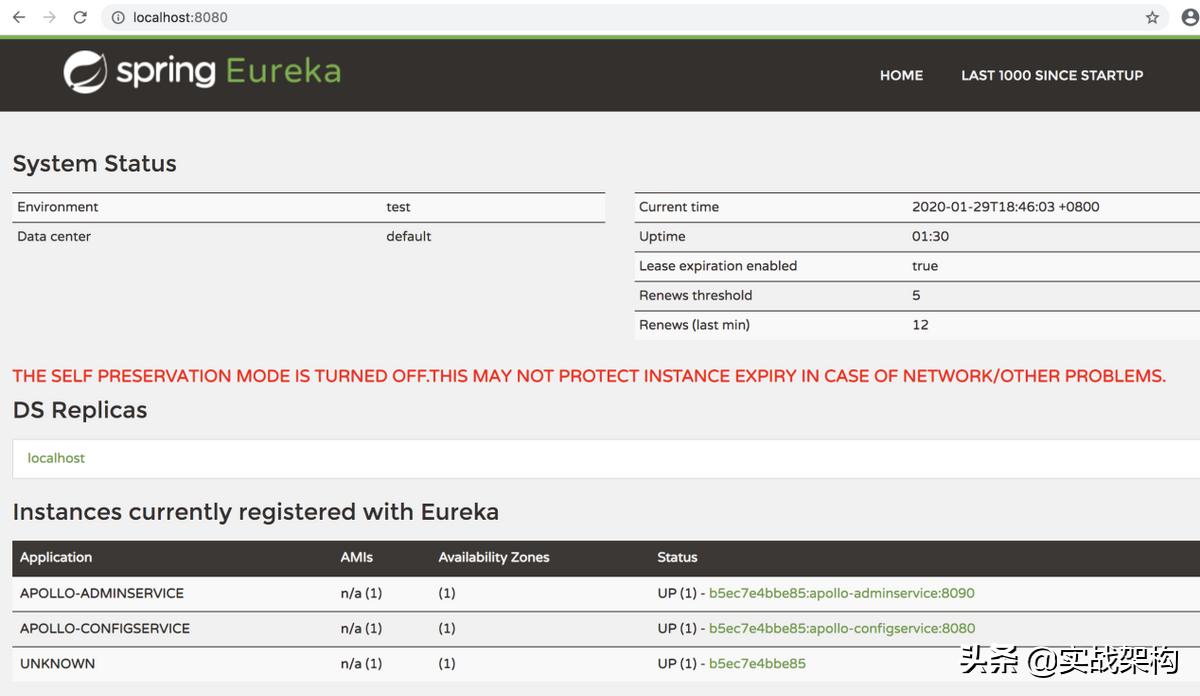
Task: View site info icon in address bar
Action: [118, 17]
